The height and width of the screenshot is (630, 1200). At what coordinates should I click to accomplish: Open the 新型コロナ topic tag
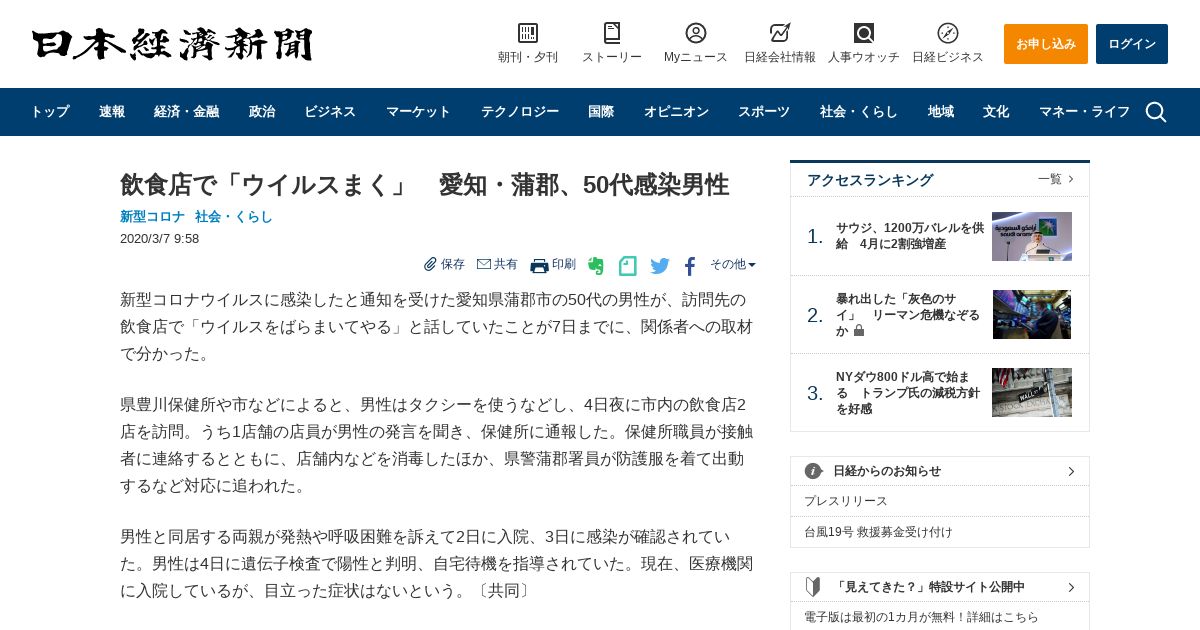coord(153,216)
